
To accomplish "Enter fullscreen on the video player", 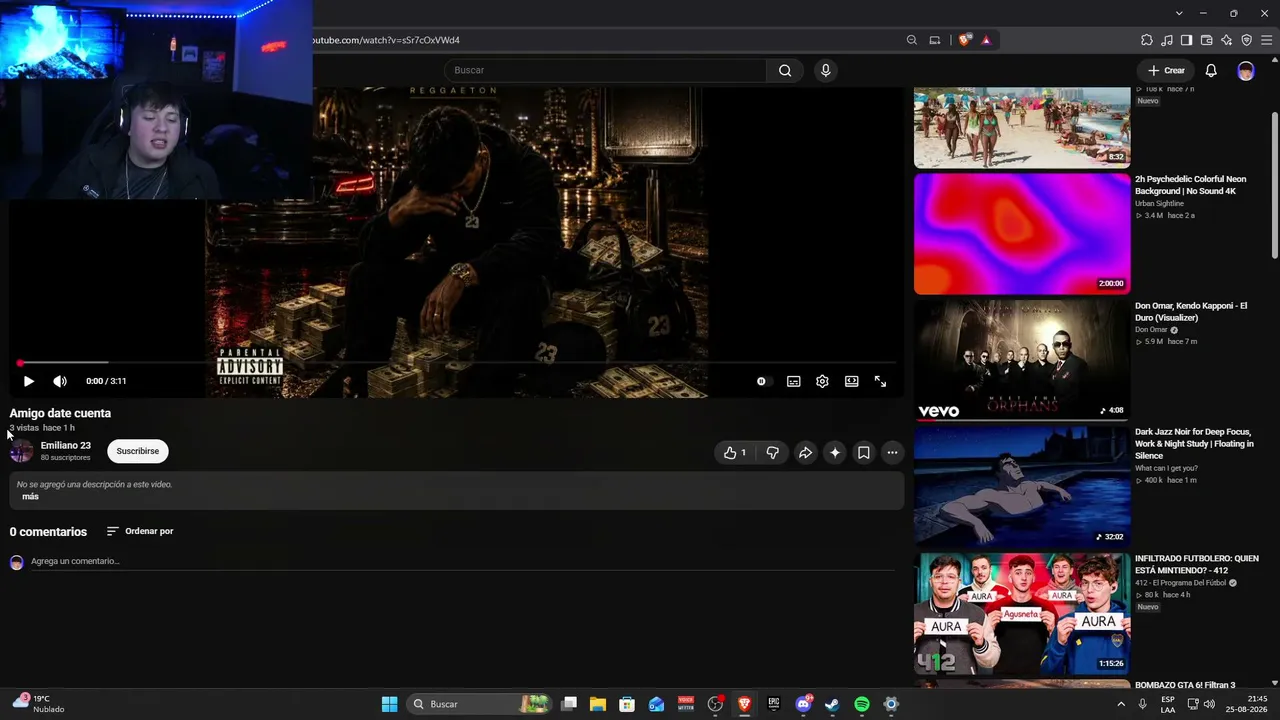I will click(x=880, y=381).
